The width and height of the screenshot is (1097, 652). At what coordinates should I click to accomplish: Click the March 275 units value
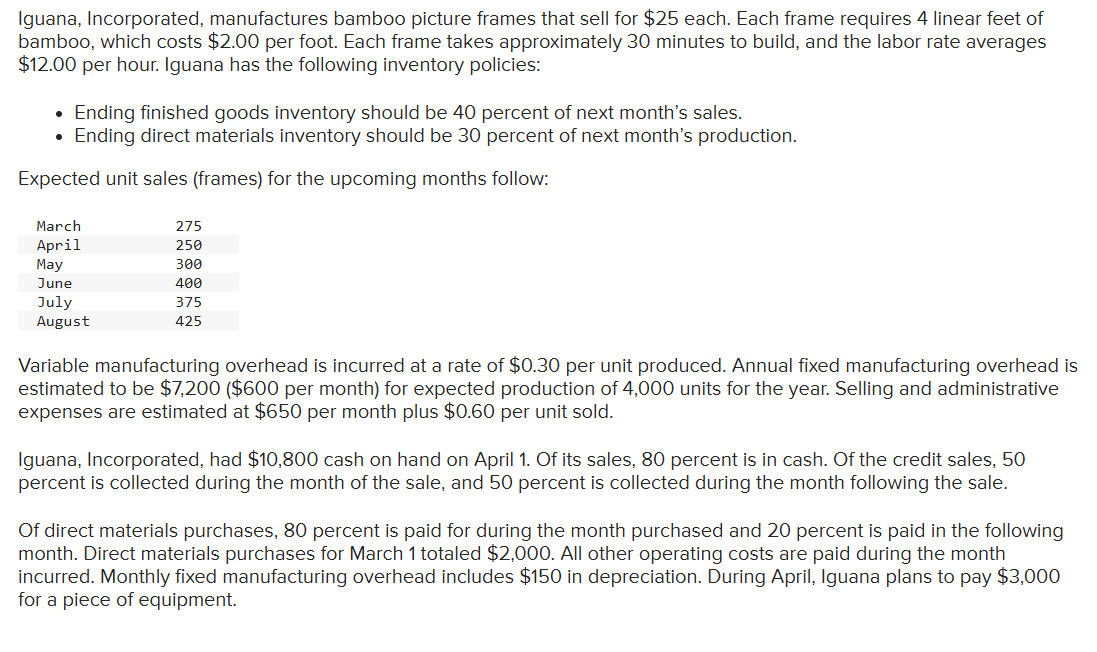(x=188, y=226)
